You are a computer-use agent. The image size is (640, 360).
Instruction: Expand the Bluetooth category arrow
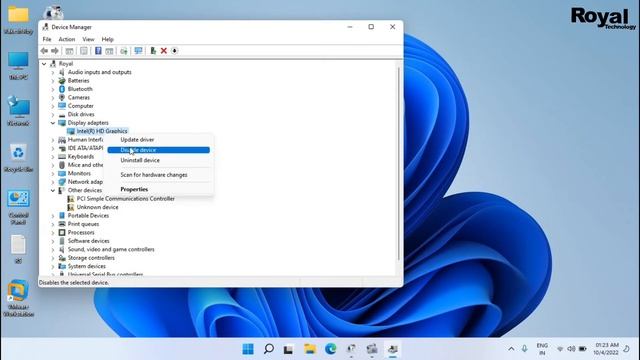pyautogui.click(x=53, y=89)
